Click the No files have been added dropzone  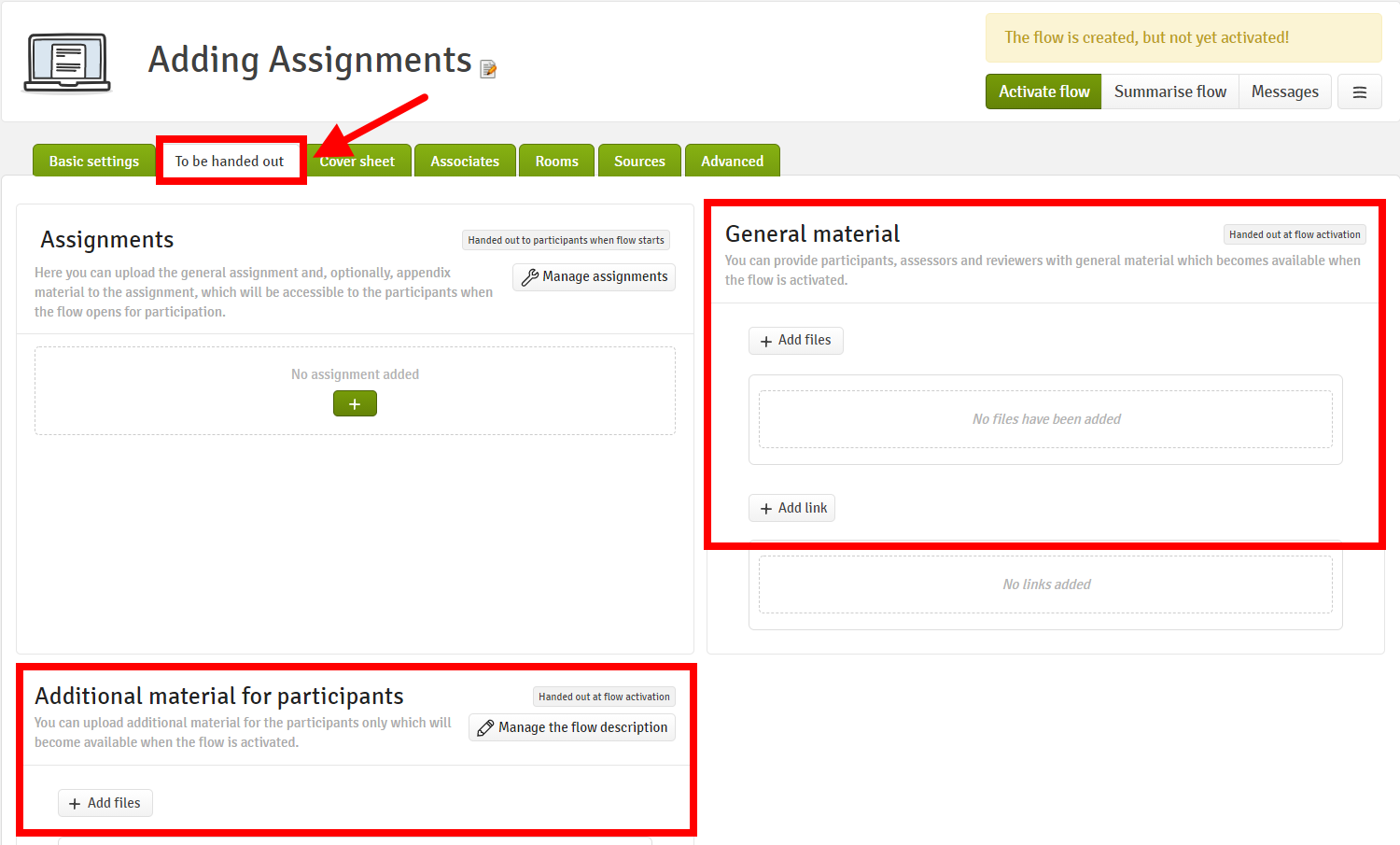click(1045, 419)
